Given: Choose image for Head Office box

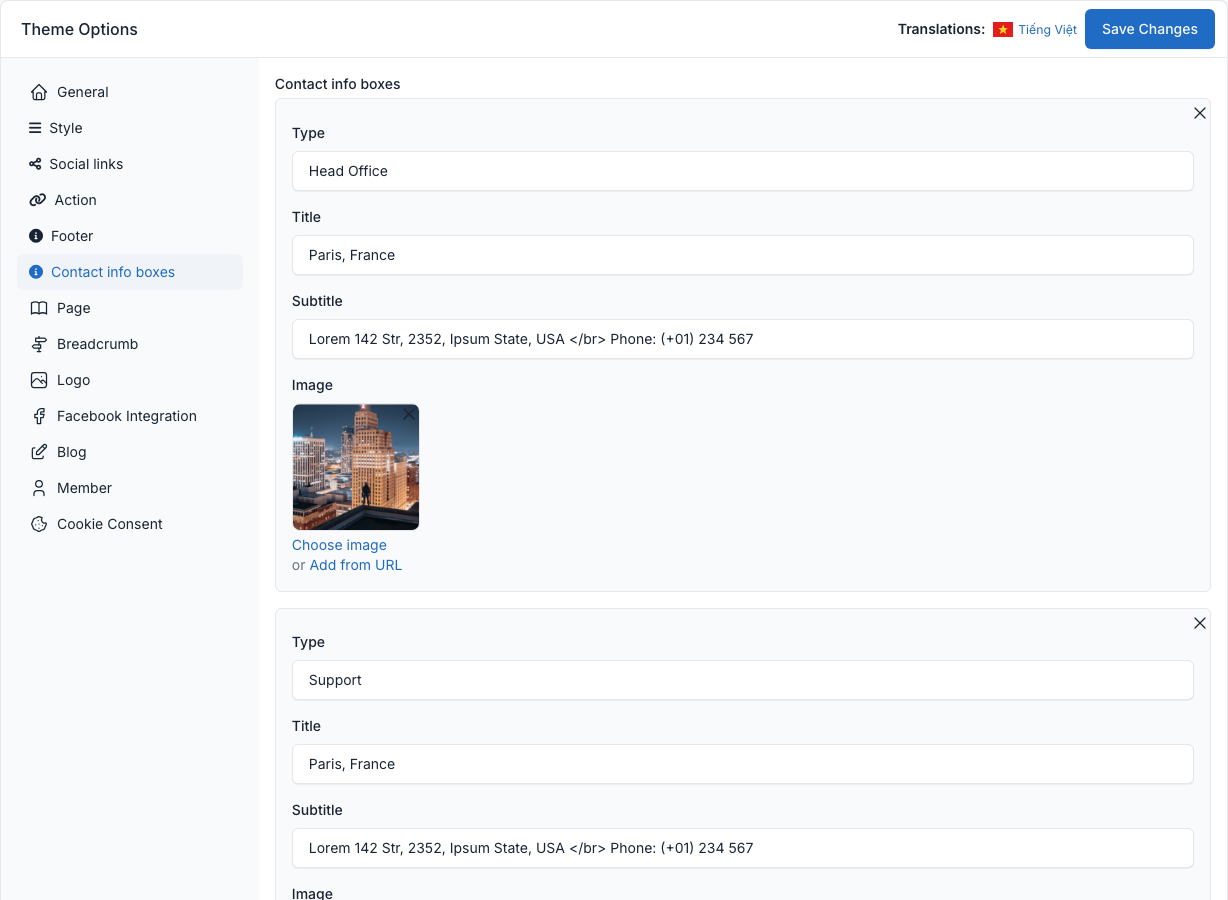Looking at the screenshot, I should [339, 545].
